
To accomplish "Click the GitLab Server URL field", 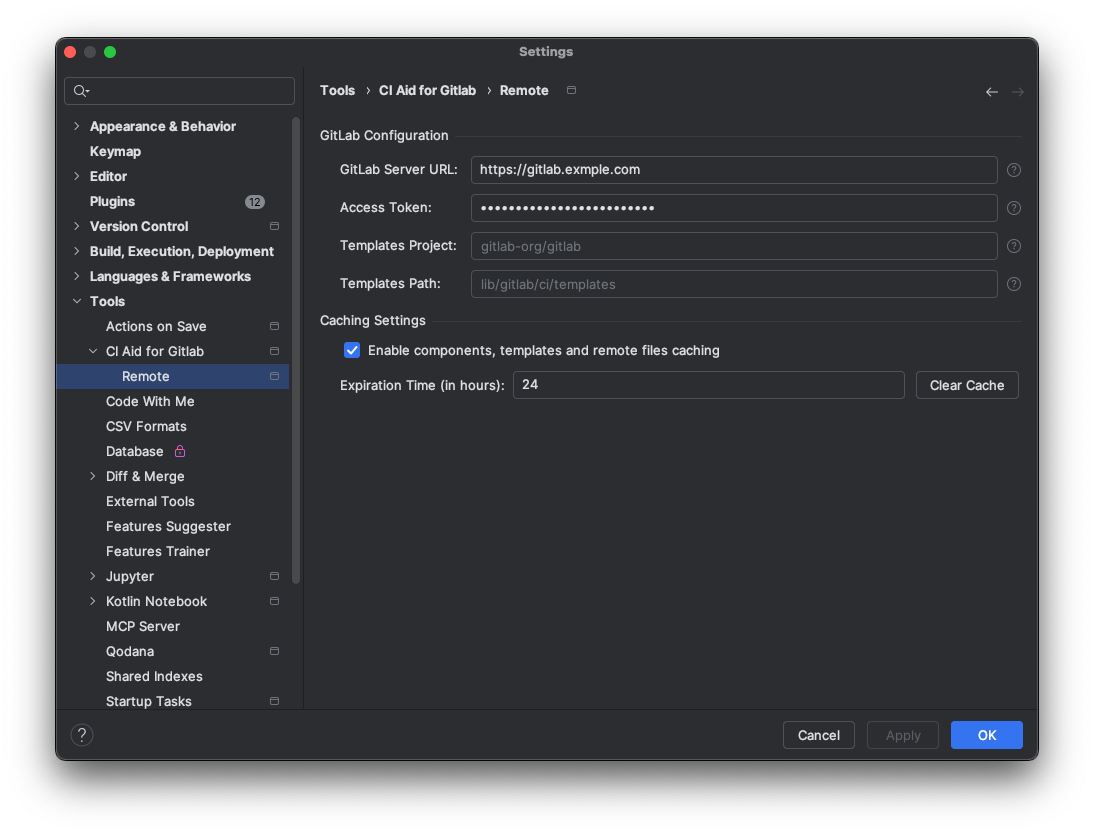I will 734,170.
